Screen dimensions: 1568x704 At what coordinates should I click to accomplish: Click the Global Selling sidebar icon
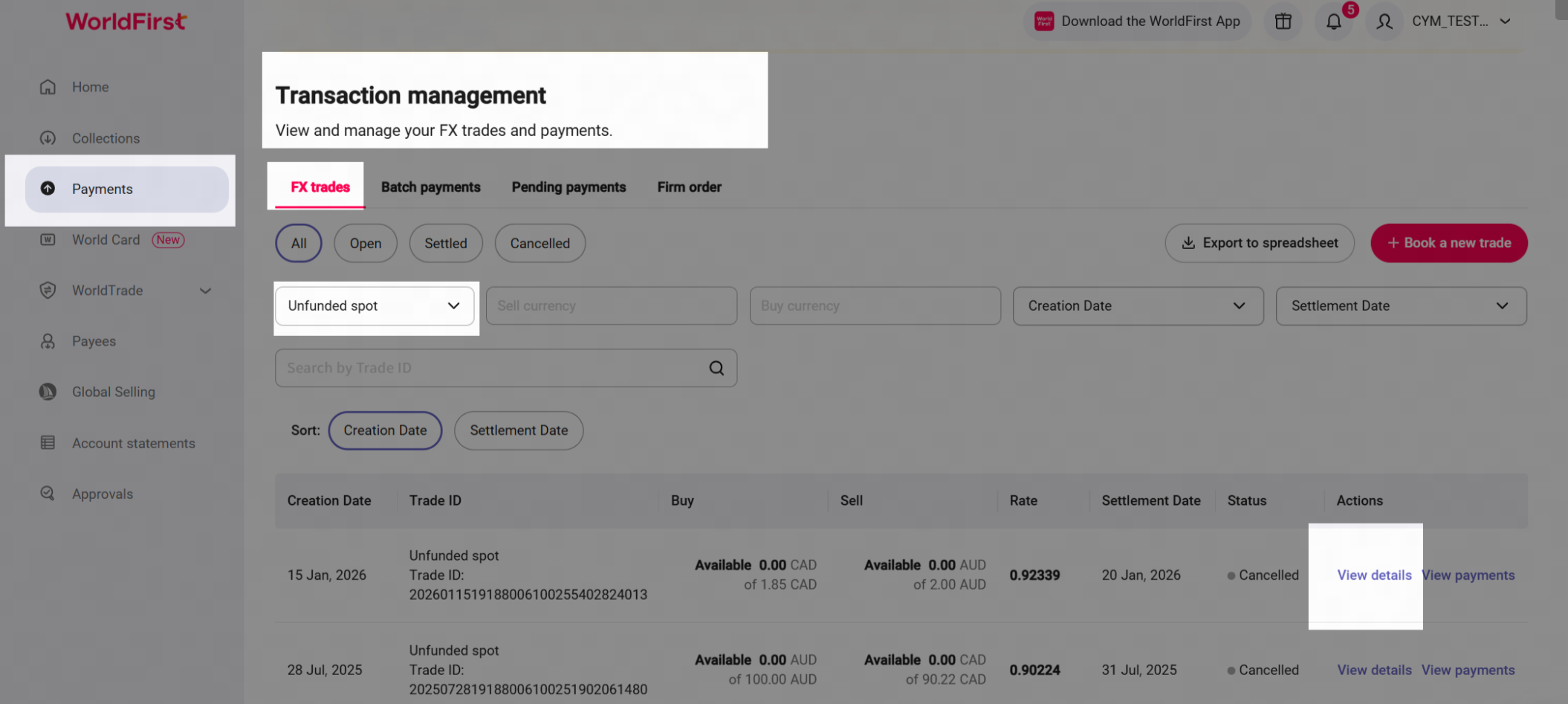point(48,392)
